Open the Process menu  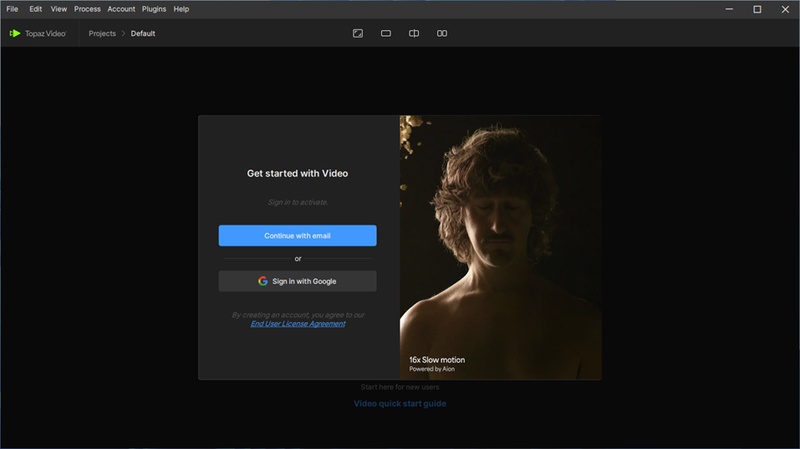(x=87, y=9)
